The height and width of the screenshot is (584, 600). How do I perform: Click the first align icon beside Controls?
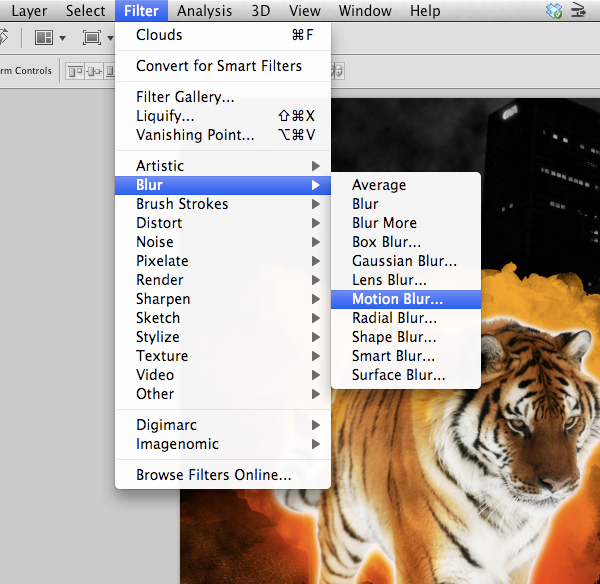pyautogui.click(x=75, y=72)
